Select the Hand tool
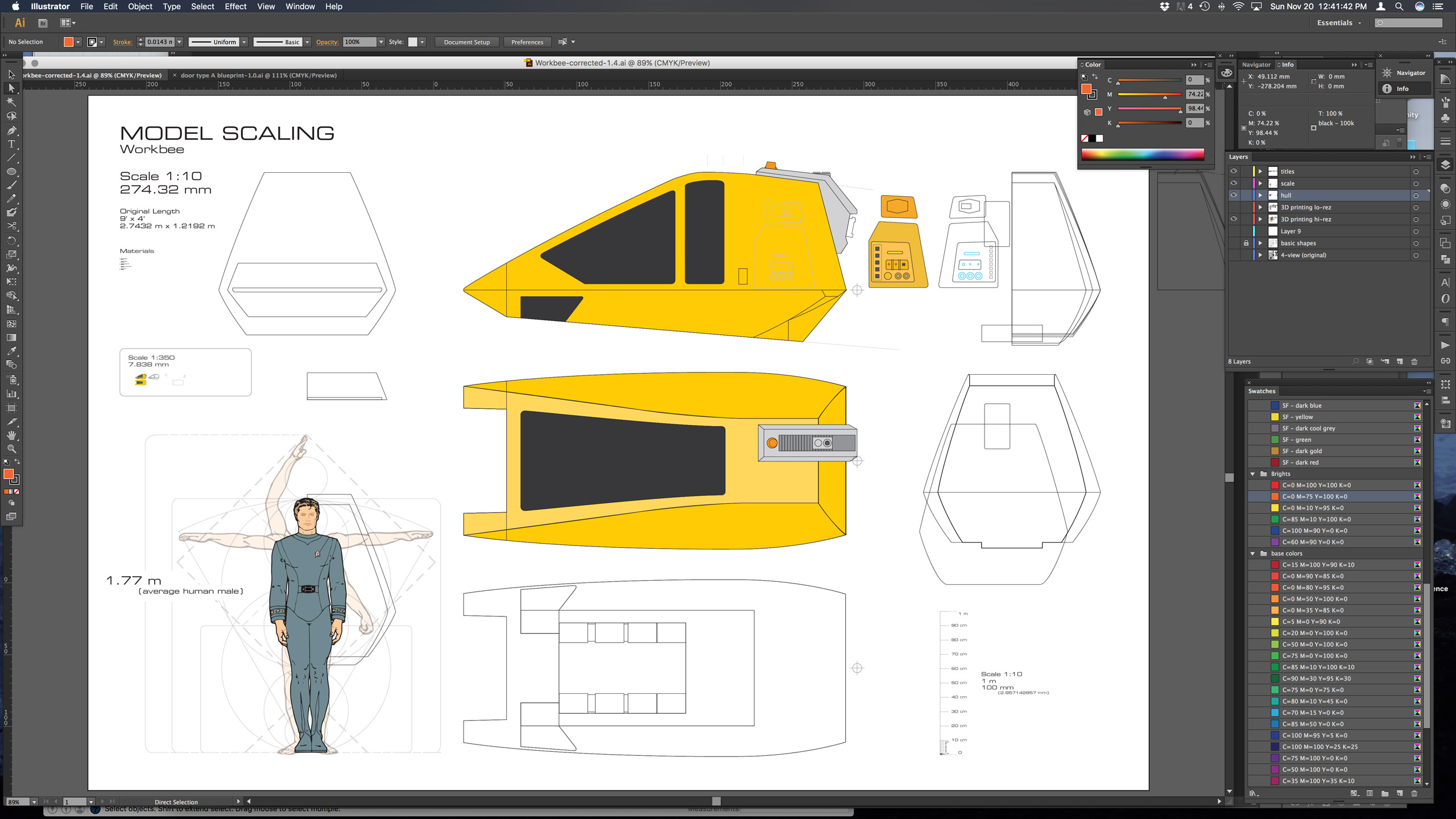 coord(11,435)
